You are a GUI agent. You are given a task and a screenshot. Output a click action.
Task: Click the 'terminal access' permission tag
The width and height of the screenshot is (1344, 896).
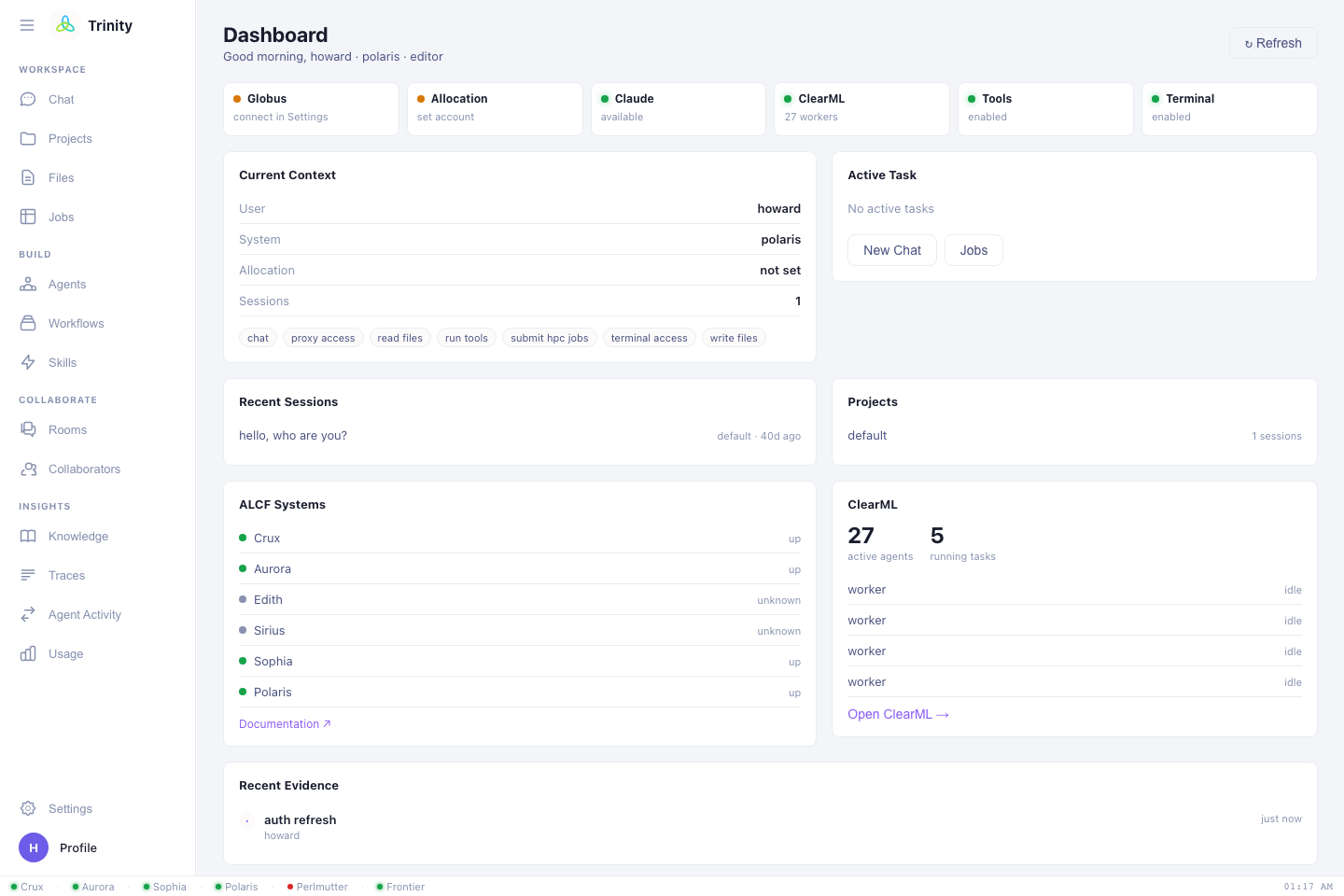[650, 338]
